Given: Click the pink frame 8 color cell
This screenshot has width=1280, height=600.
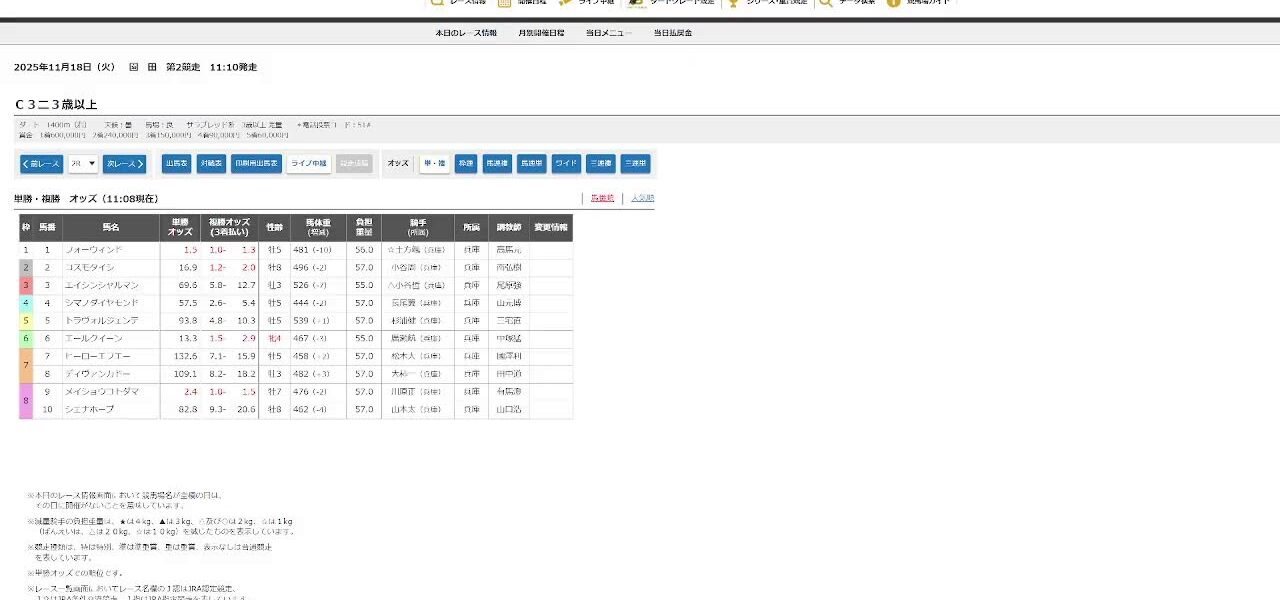Looking at the screenshot, I should 26,400.
